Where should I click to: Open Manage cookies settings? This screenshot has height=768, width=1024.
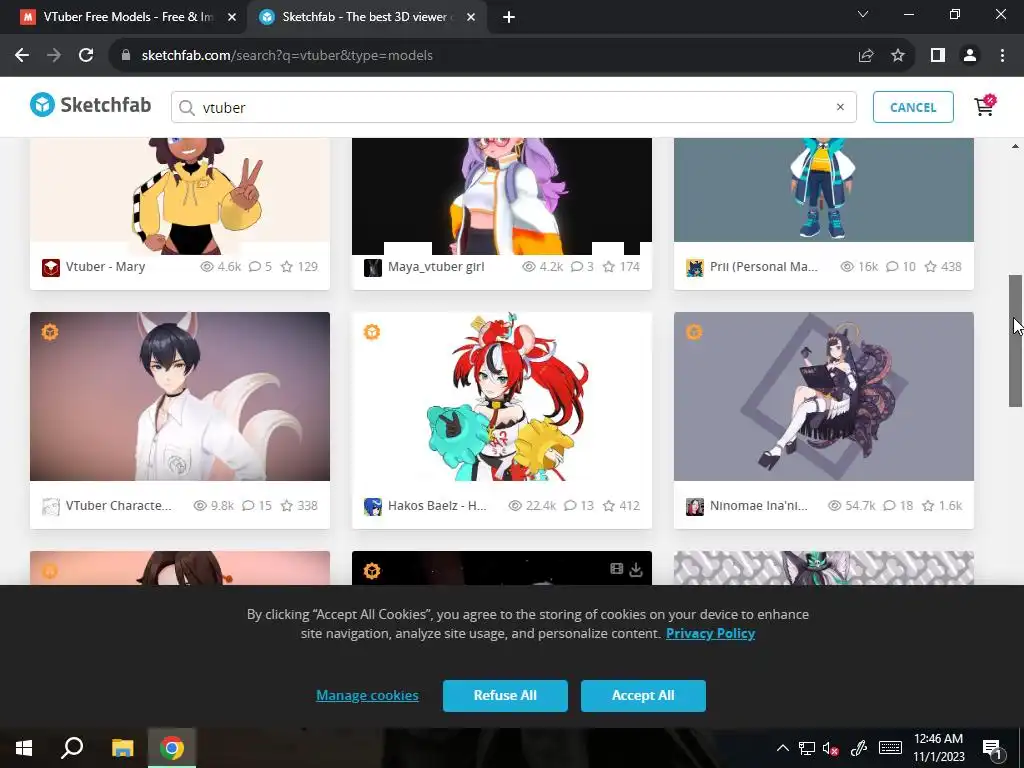click(x=367, y=696)
